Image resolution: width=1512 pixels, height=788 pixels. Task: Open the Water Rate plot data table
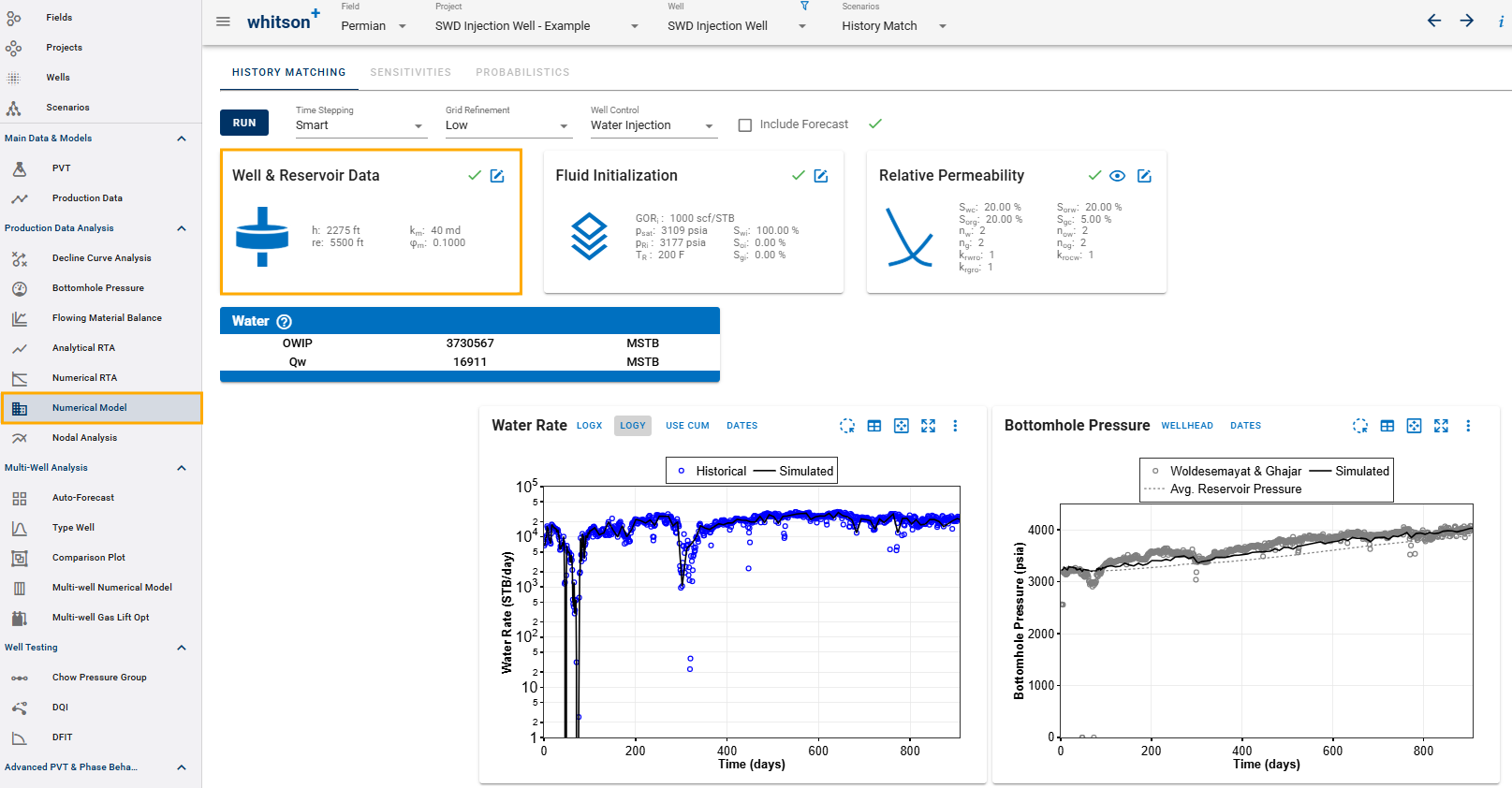[873, 426]
